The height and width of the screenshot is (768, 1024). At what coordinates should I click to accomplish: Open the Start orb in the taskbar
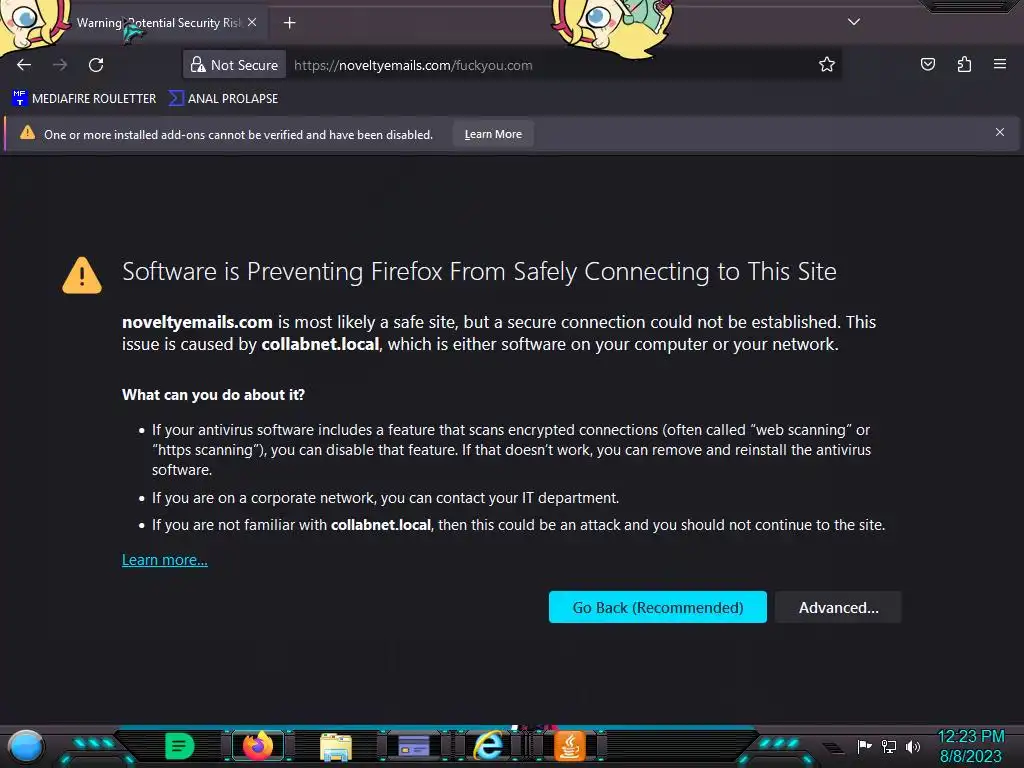26,747
